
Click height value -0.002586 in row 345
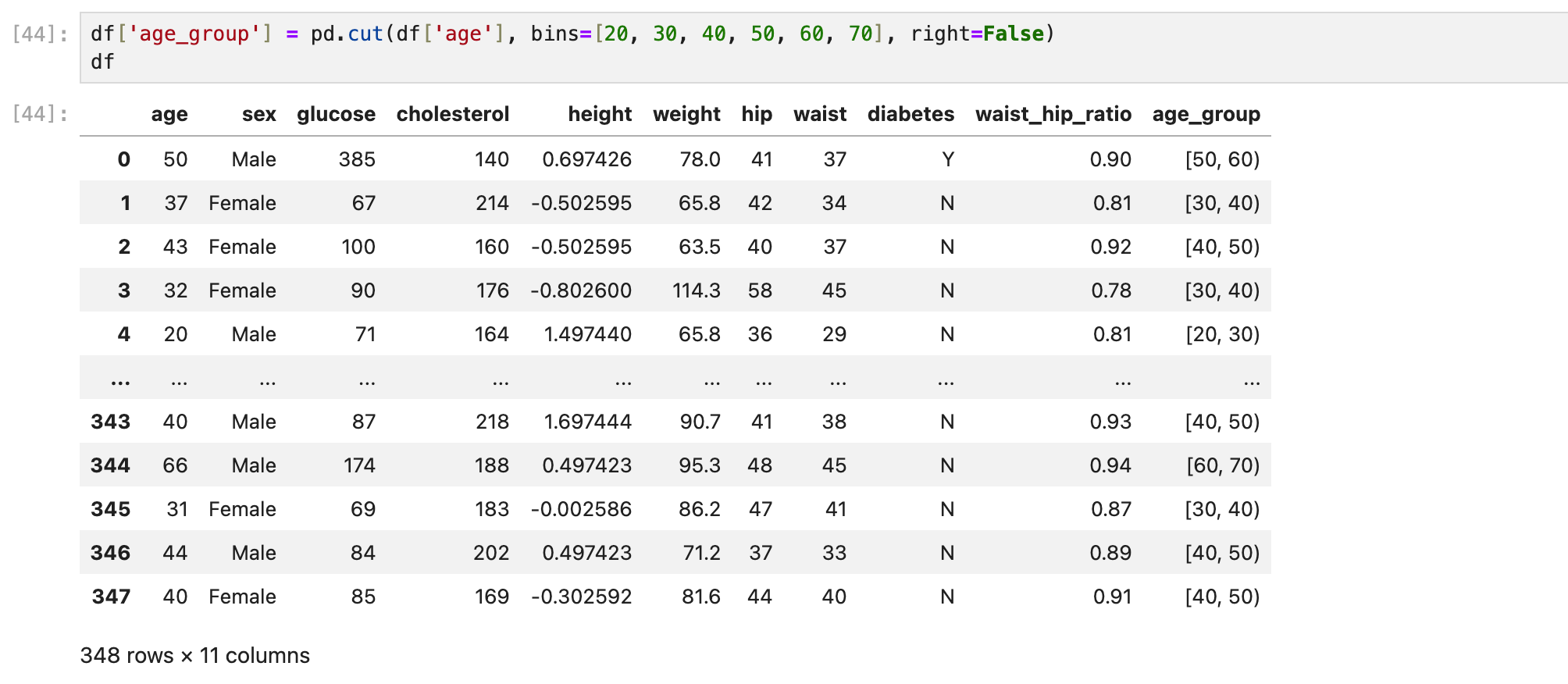581,509
